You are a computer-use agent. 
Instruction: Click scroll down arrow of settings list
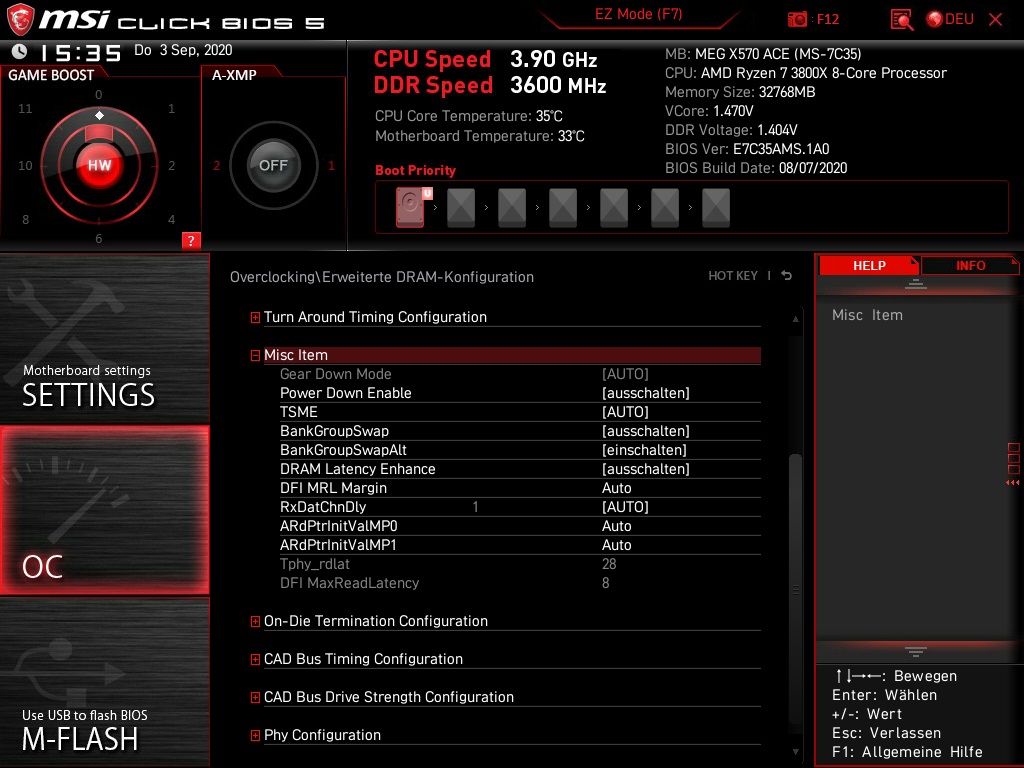(x=795, y=752)
